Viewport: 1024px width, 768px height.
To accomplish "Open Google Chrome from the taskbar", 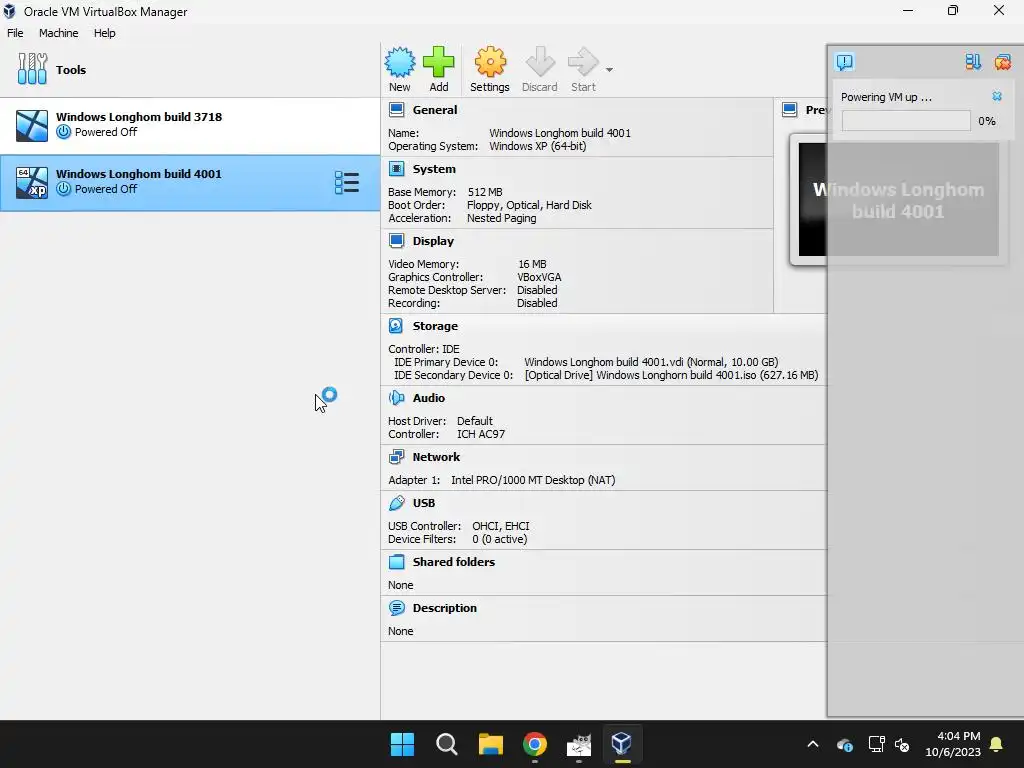I will pos(535,744).
